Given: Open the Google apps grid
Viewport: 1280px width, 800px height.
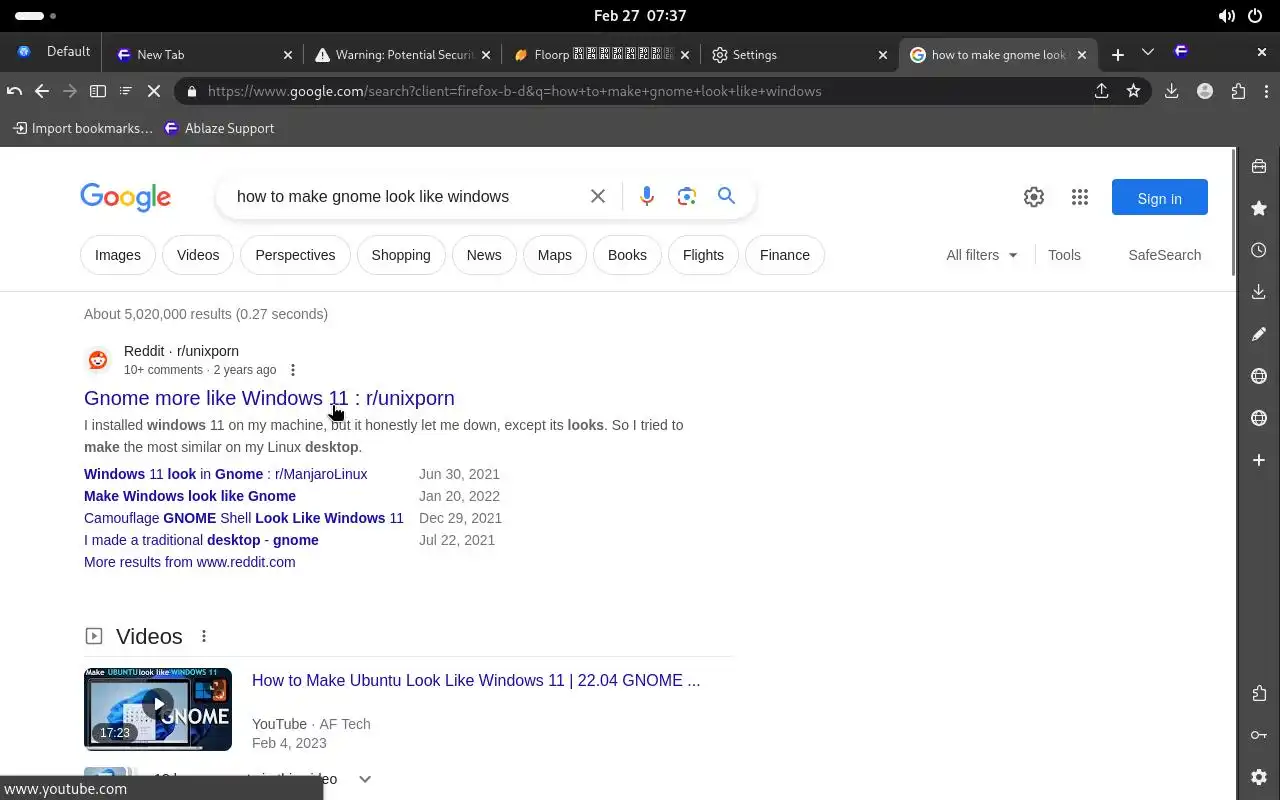Looking at the screenshot, I should (x=1079, y=197).
